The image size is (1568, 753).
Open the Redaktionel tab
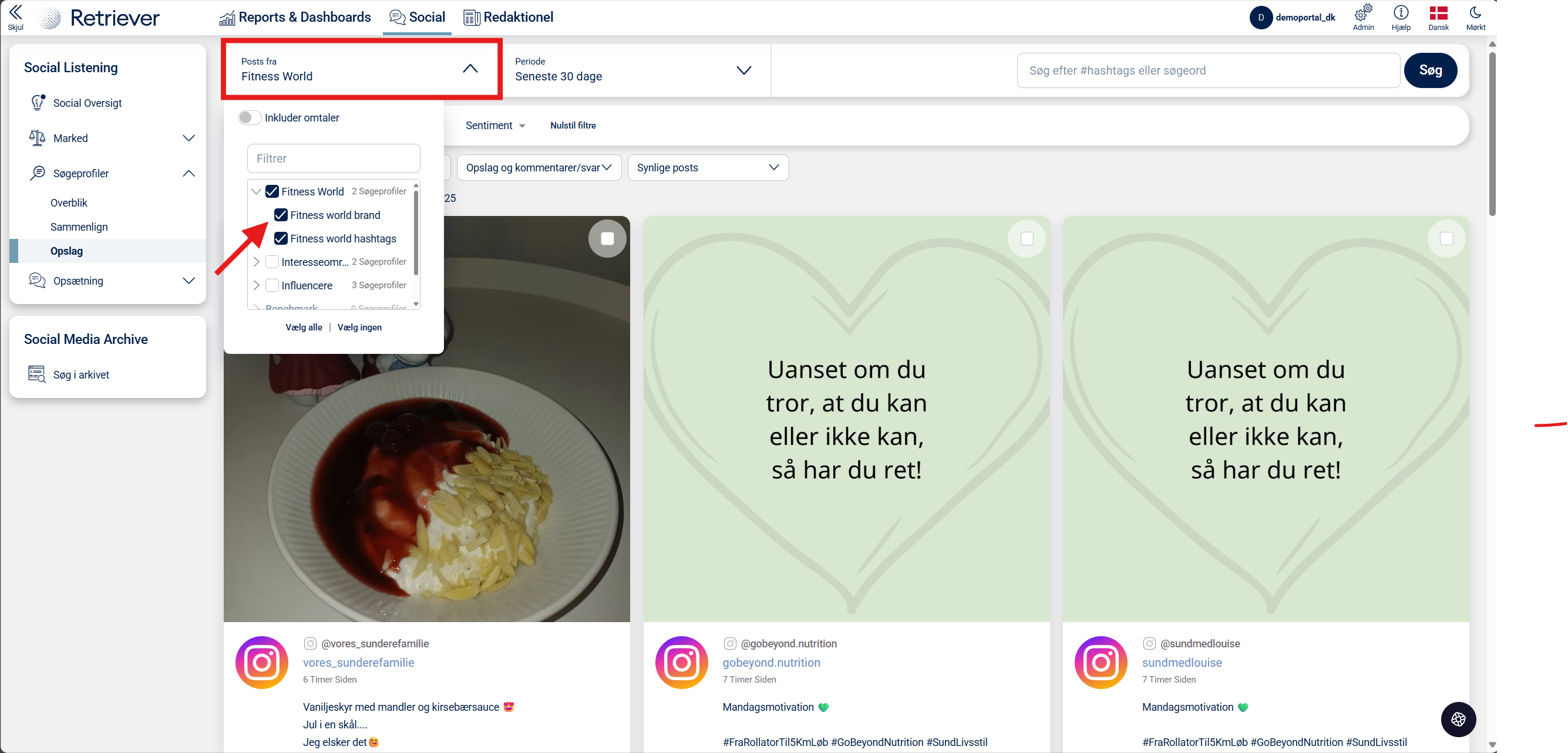point(508,17)
